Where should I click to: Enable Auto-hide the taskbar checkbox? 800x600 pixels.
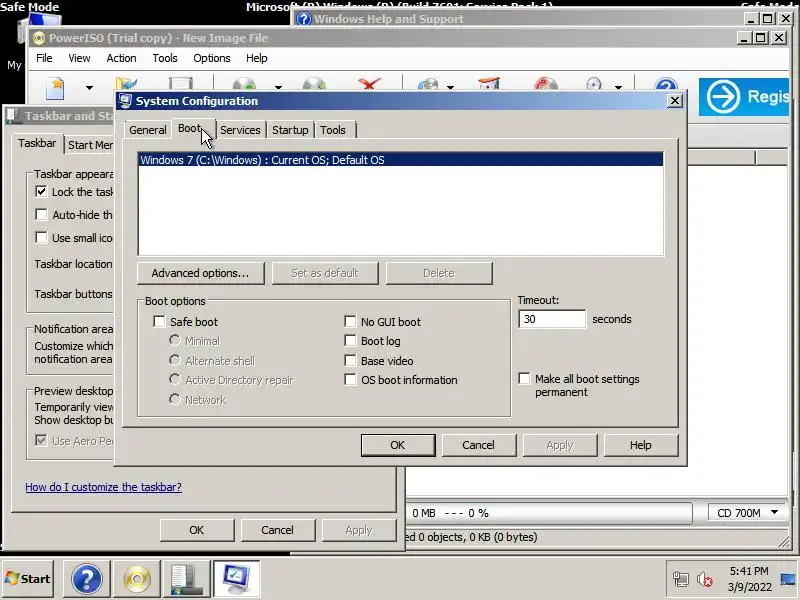click(x=41, y=214)
